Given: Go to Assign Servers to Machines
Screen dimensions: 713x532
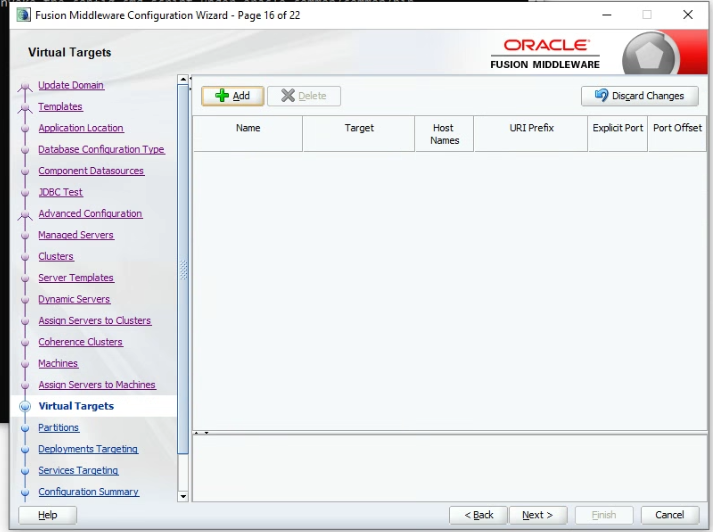Looking at the screenshot, I should coord(97,384).
